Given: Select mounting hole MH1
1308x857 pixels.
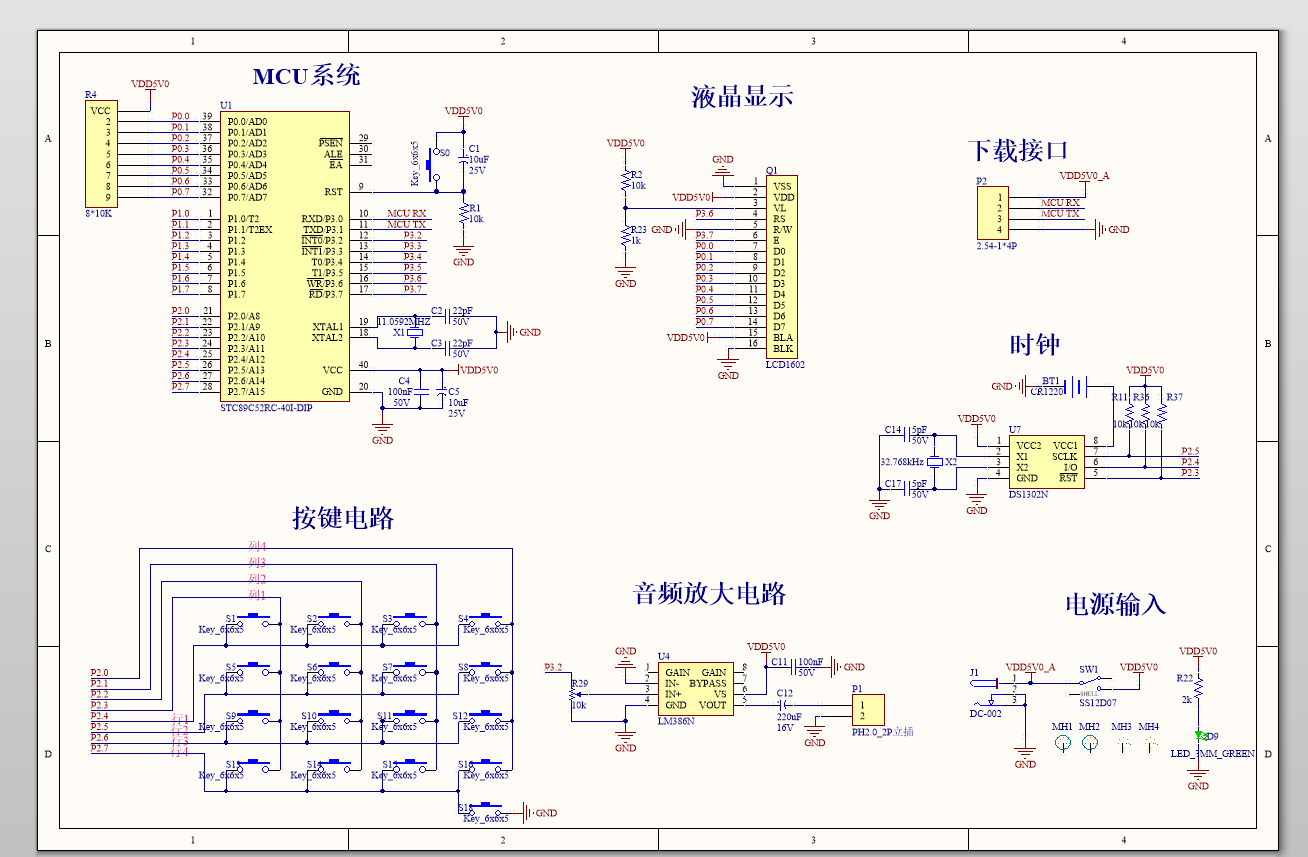Looking at the screenshot, I should 1063,744.
